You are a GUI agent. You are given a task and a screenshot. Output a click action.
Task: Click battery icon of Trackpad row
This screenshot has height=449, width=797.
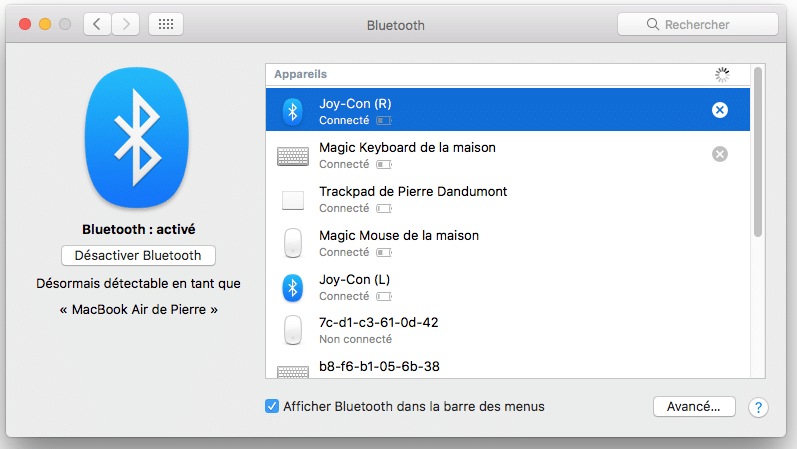pyautogui.click(x=384, y=208)
